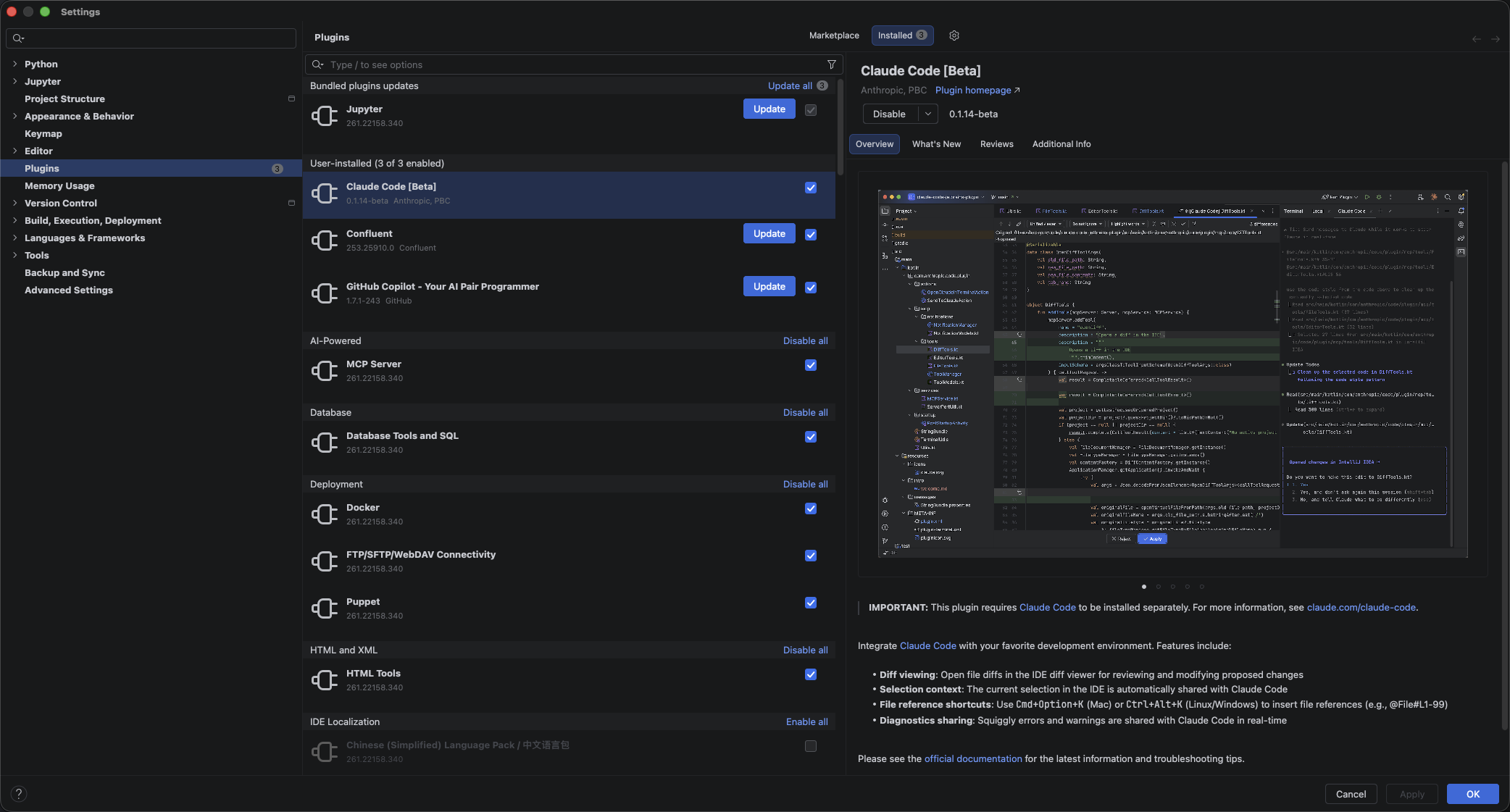The image size is (1510, 812).
Task: Open the Plugin homepage link
Action: pos(977,90)
